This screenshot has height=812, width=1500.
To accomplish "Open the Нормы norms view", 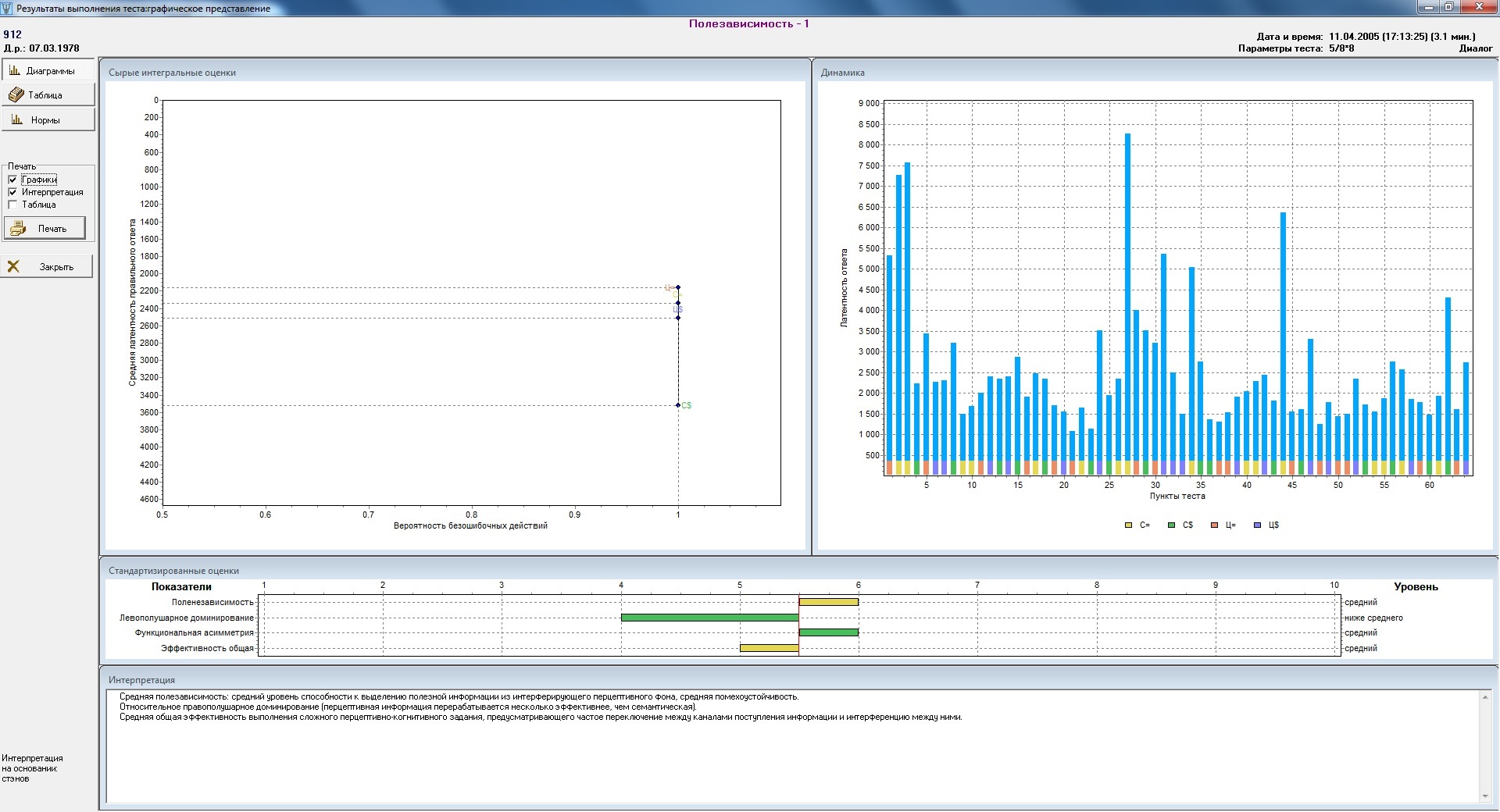I will tap(47, 120).
